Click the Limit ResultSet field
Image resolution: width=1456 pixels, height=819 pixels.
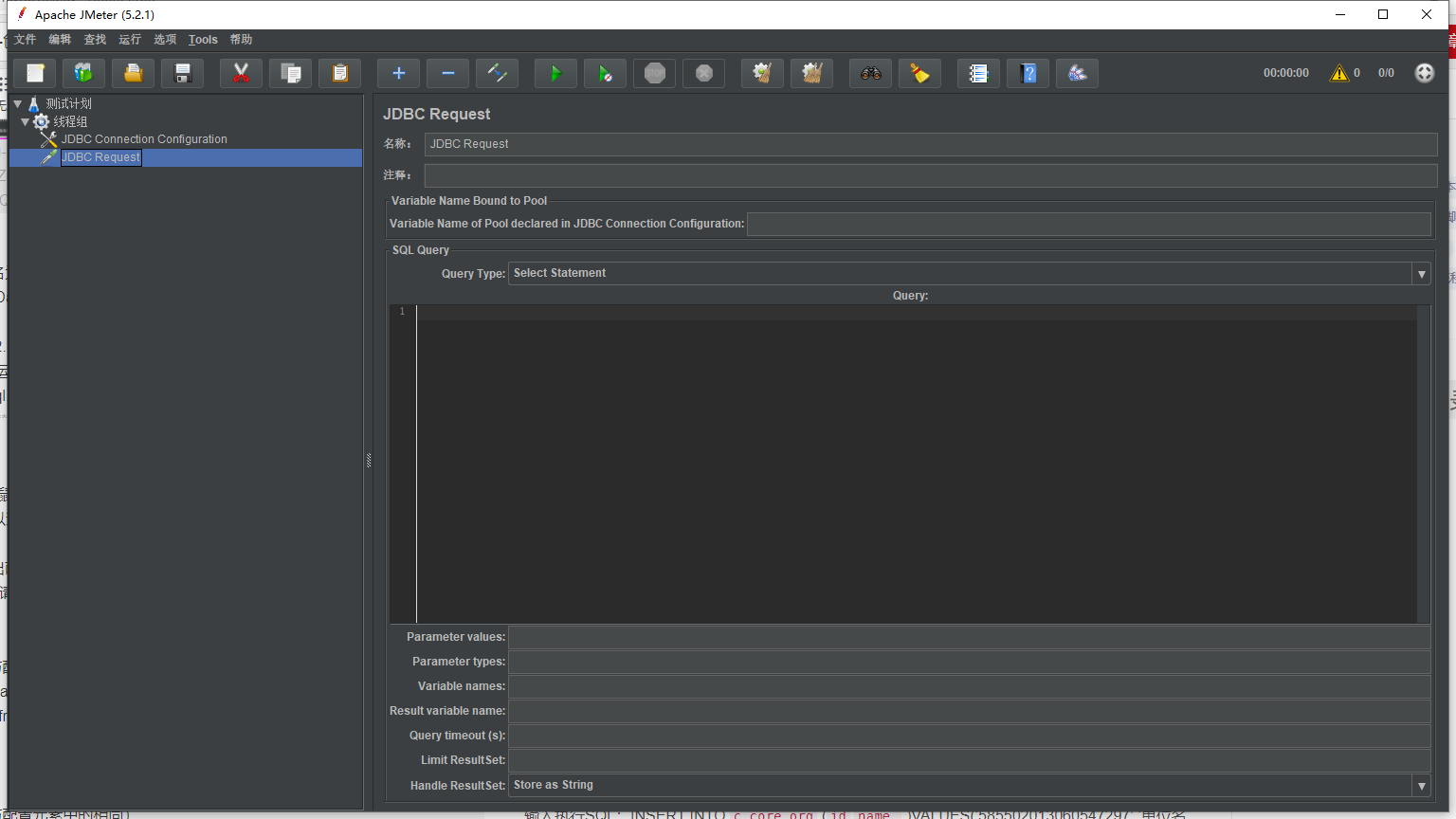point(970,760)
